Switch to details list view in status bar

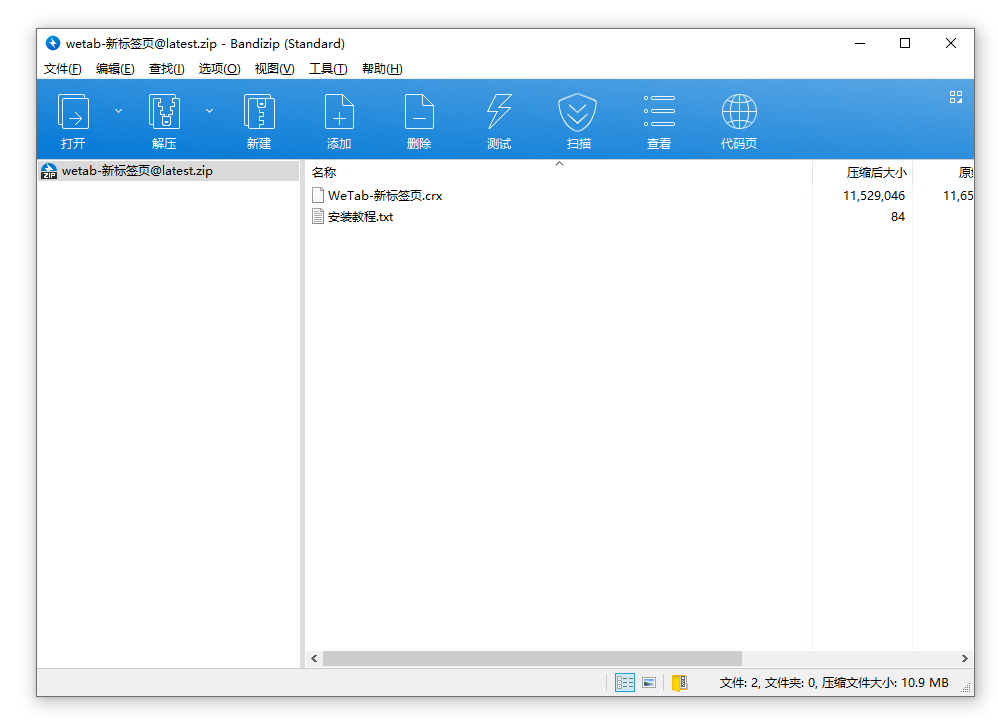pos(625,682)
